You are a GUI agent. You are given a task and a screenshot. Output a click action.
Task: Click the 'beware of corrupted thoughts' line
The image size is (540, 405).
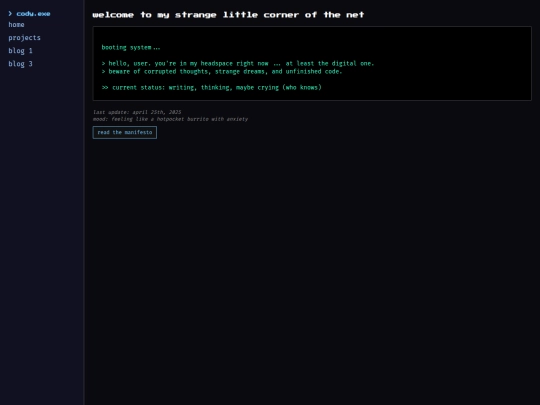click(x=222, y=72)
